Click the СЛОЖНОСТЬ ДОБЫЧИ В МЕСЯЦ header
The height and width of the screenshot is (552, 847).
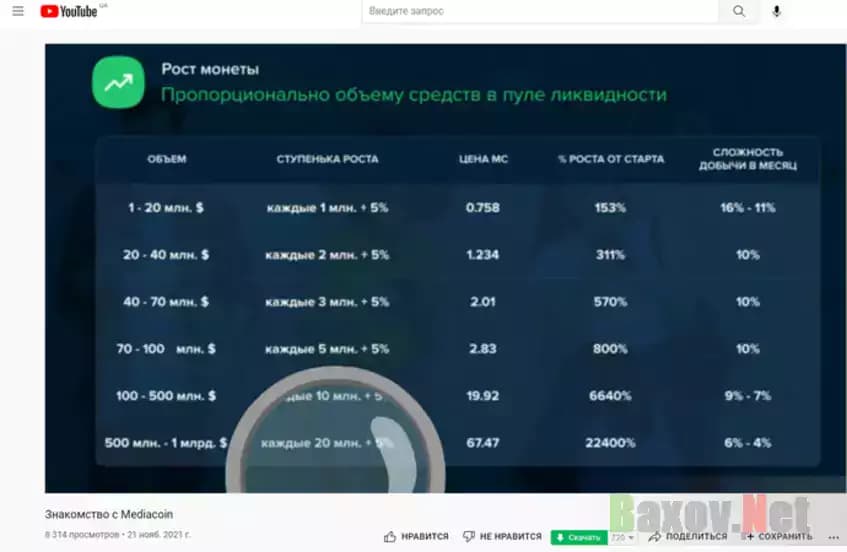pyautogui.click(x=748, y=159)
